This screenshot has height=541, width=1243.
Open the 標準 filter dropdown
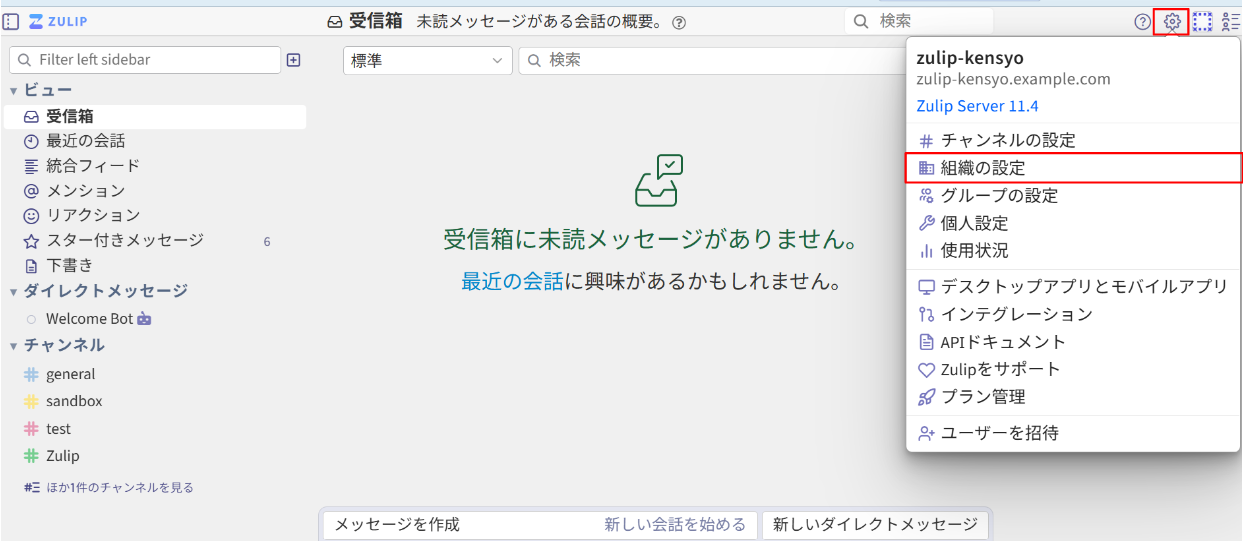427,60
